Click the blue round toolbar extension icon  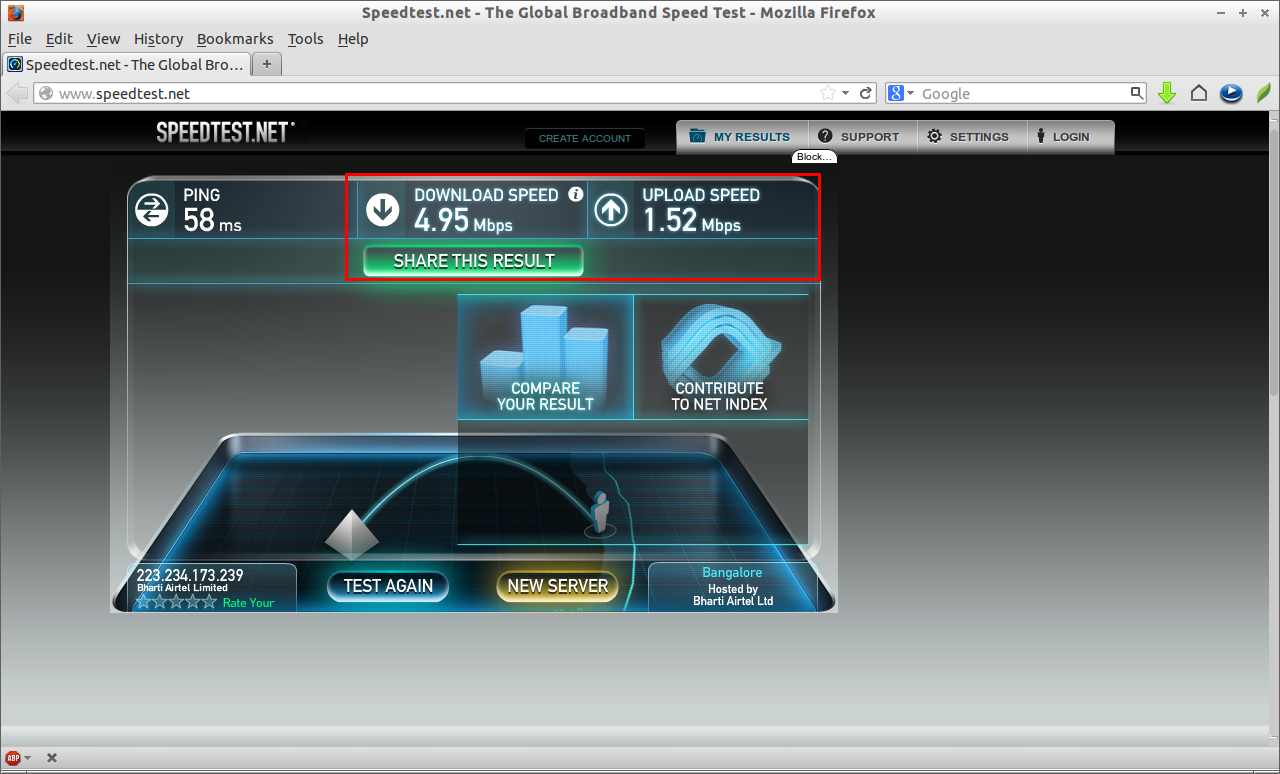click(1231, 93)
